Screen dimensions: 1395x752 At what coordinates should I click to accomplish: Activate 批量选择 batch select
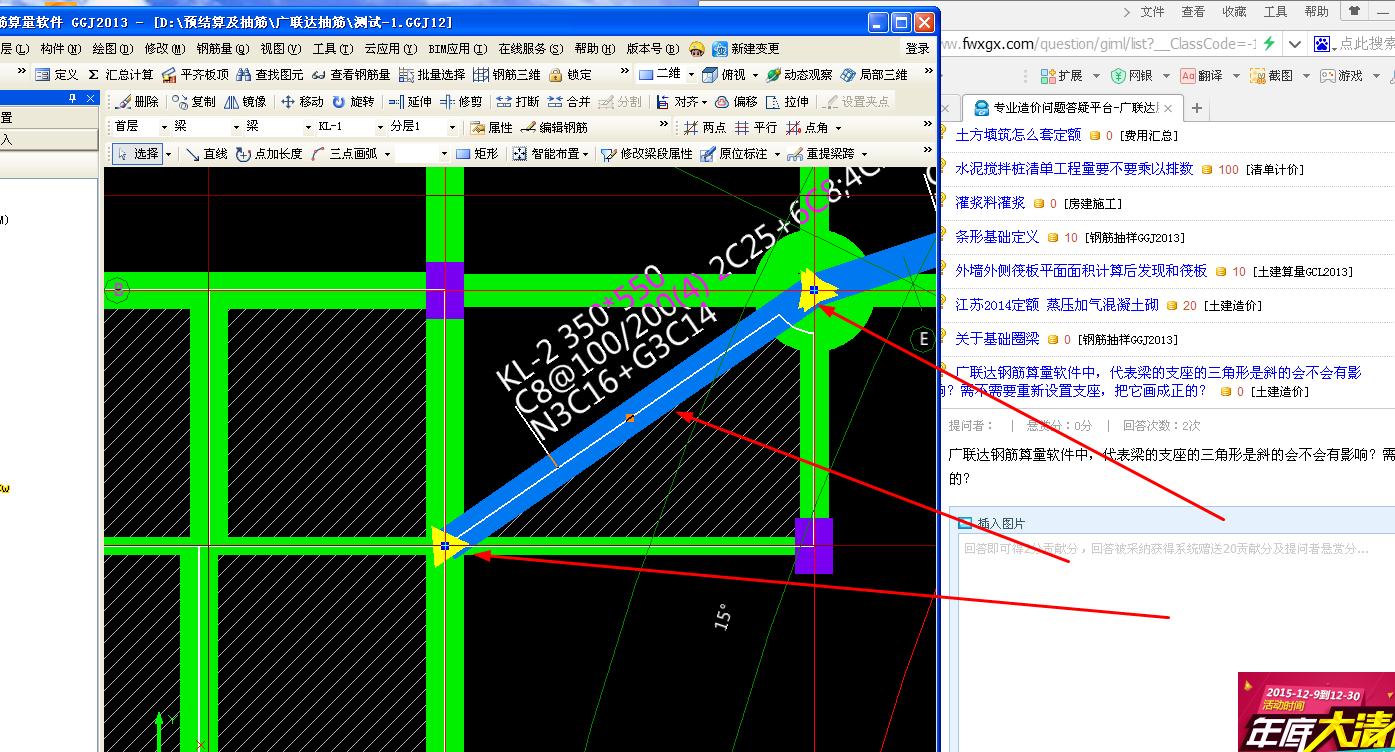click(x=432, y=75)
